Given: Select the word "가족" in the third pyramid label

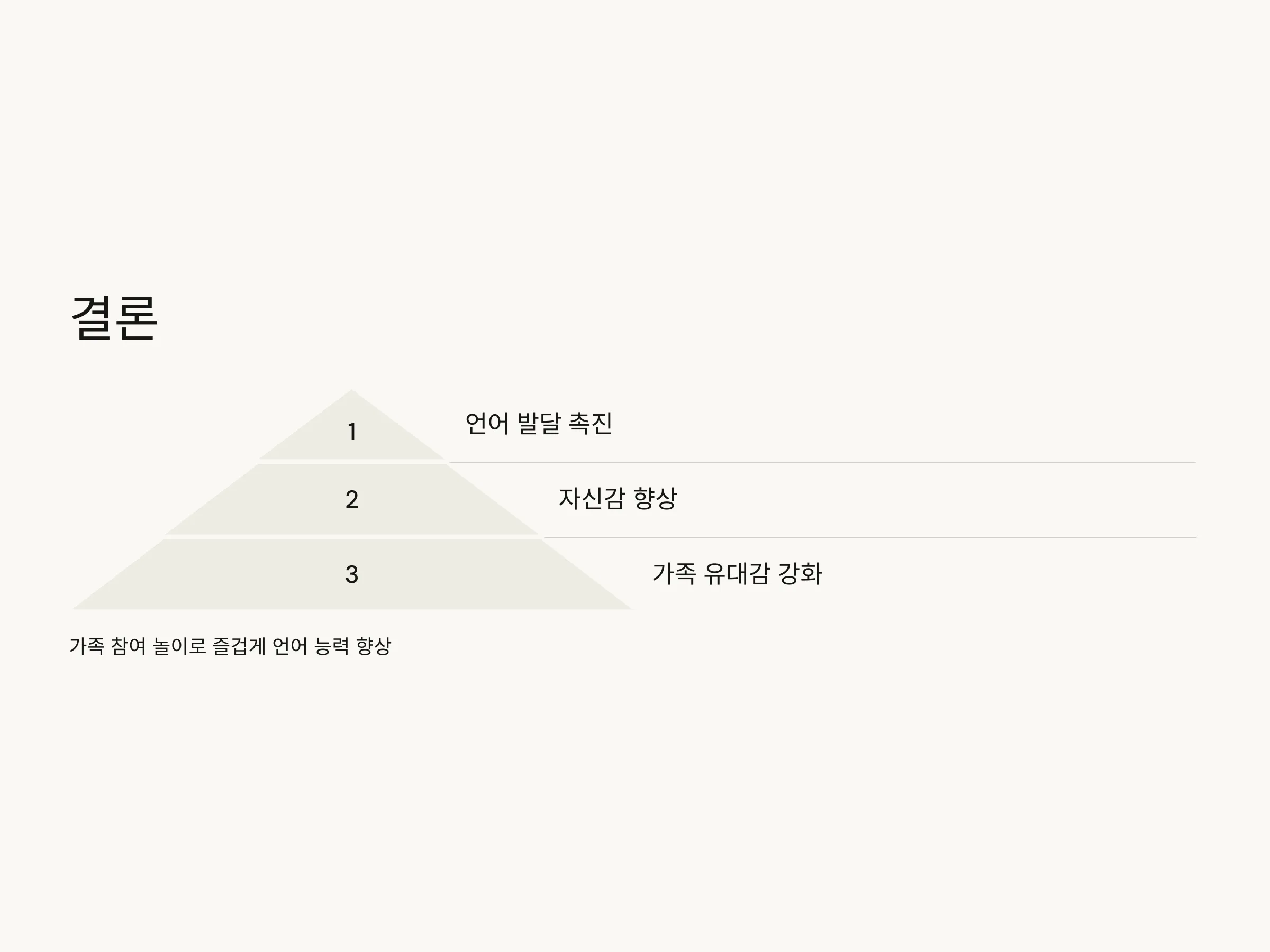Looking at the screenshot, I should (x=674, y=573).
